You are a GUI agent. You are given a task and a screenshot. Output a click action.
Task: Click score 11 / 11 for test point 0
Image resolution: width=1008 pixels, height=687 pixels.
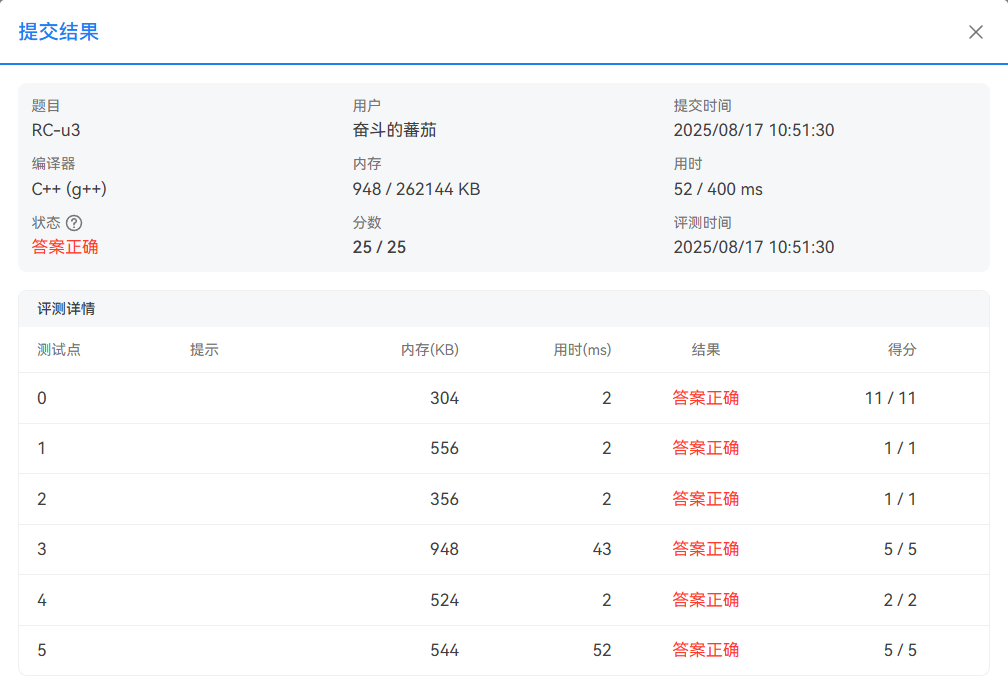click(890, 398)
